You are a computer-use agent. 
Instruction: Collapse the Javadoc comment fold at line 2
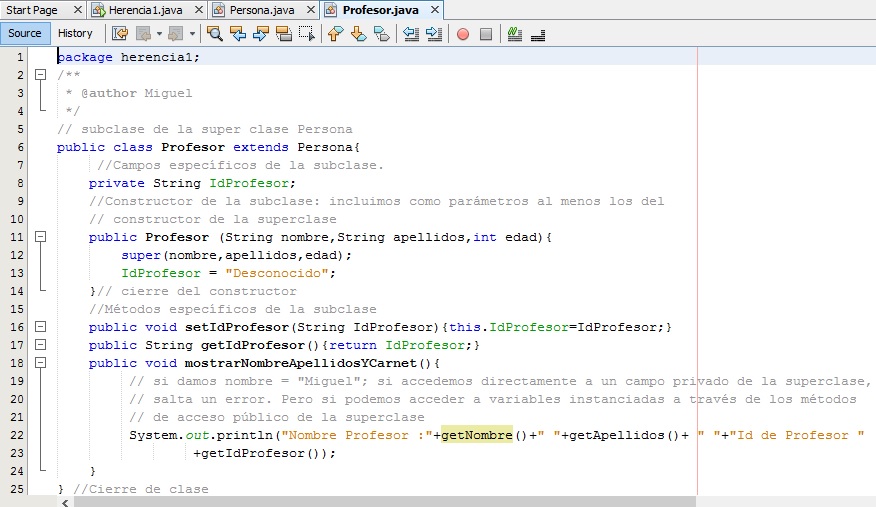(41, 75)
